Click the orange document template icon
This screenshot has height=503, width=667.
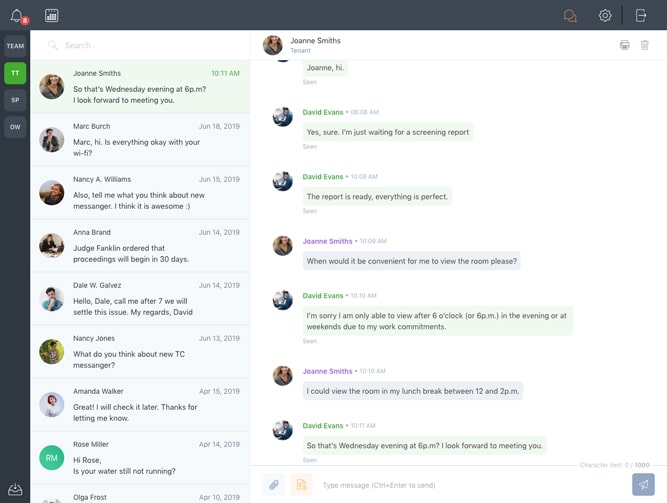(301, 485)
